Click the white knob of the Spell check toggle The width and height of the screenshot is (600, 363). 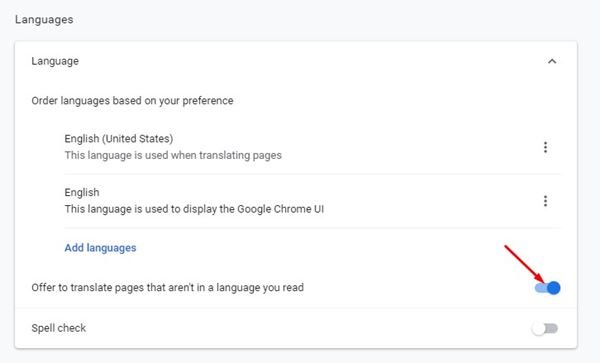click(x=538, y=328)
